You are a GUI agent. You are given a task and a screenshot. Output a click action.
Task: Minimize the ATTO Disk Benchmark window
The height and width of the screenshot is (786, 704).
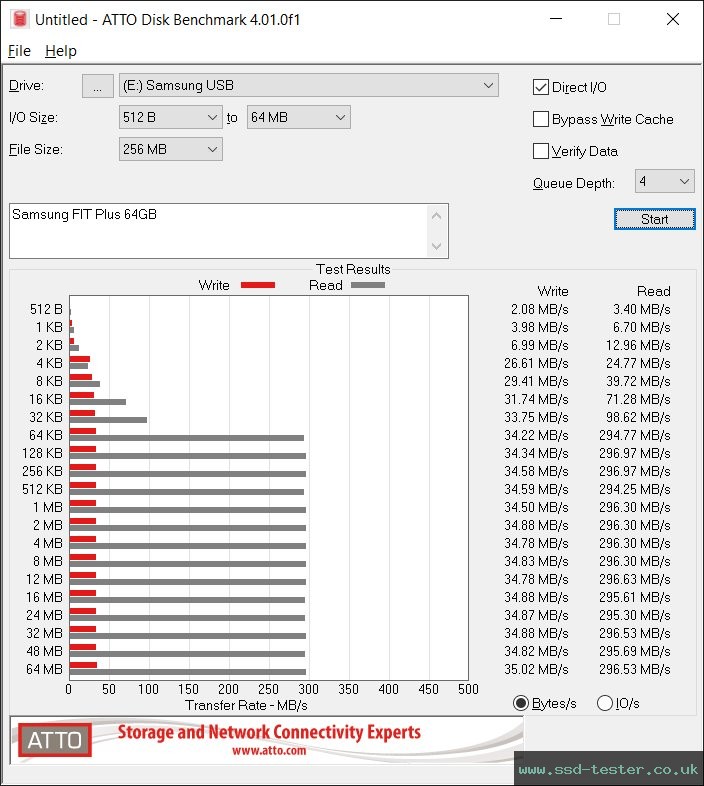coord(556,19)
